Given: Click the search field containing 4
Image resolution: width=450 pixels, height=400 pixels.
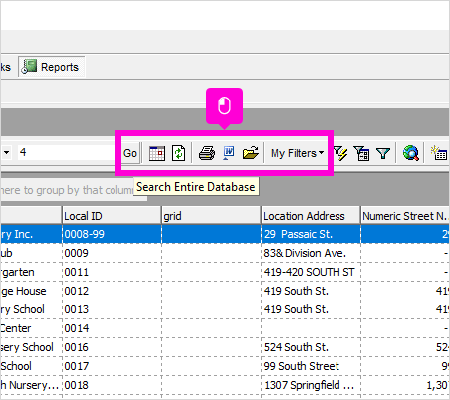Looking at the screenshot, I should point(67,153).
